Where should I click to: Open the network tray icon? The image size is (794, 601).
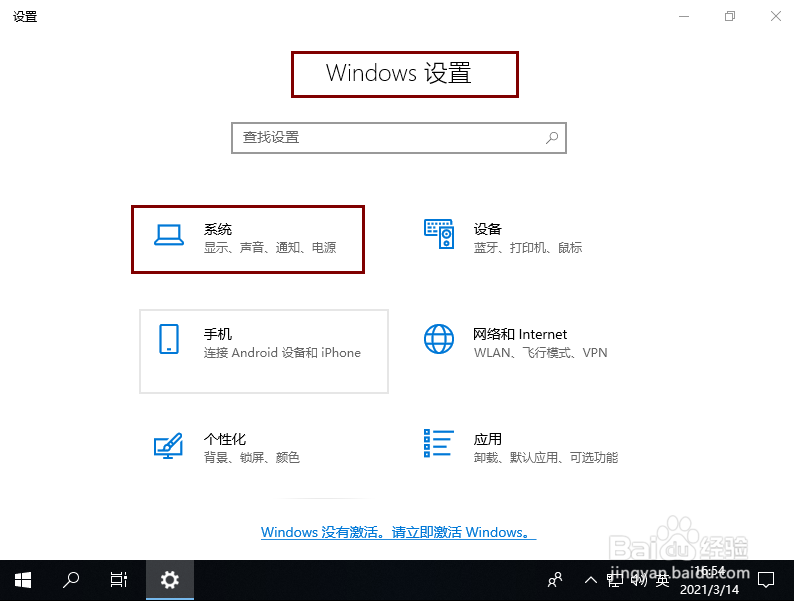pyautogui.click(x=615, y=580)
